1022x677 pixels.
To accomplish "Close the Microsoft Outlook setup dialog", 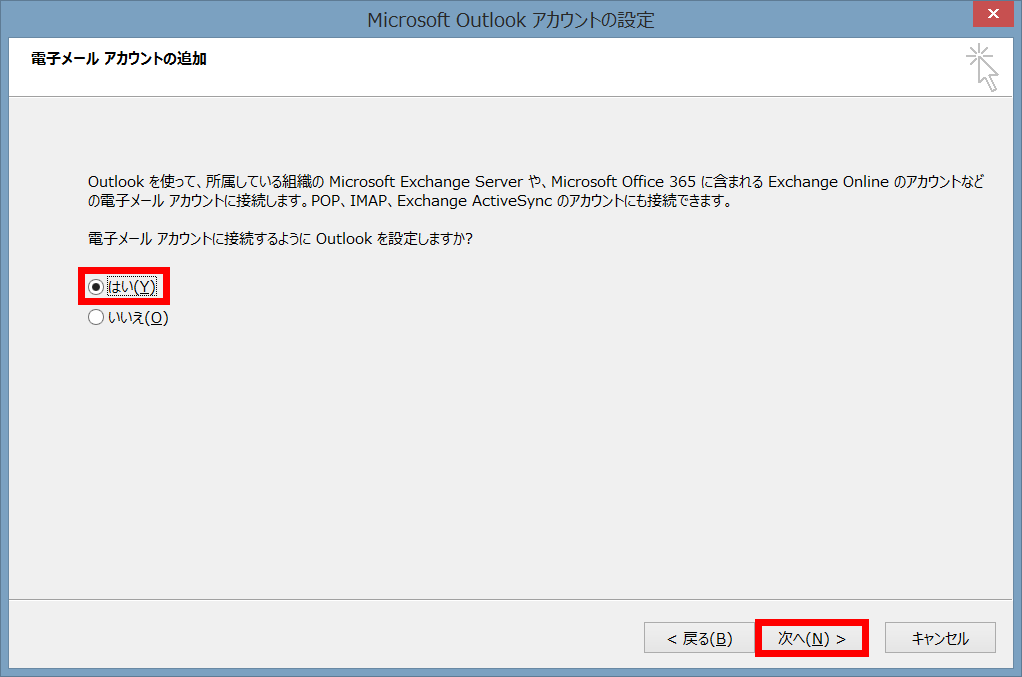I will (x=993, y=14).
